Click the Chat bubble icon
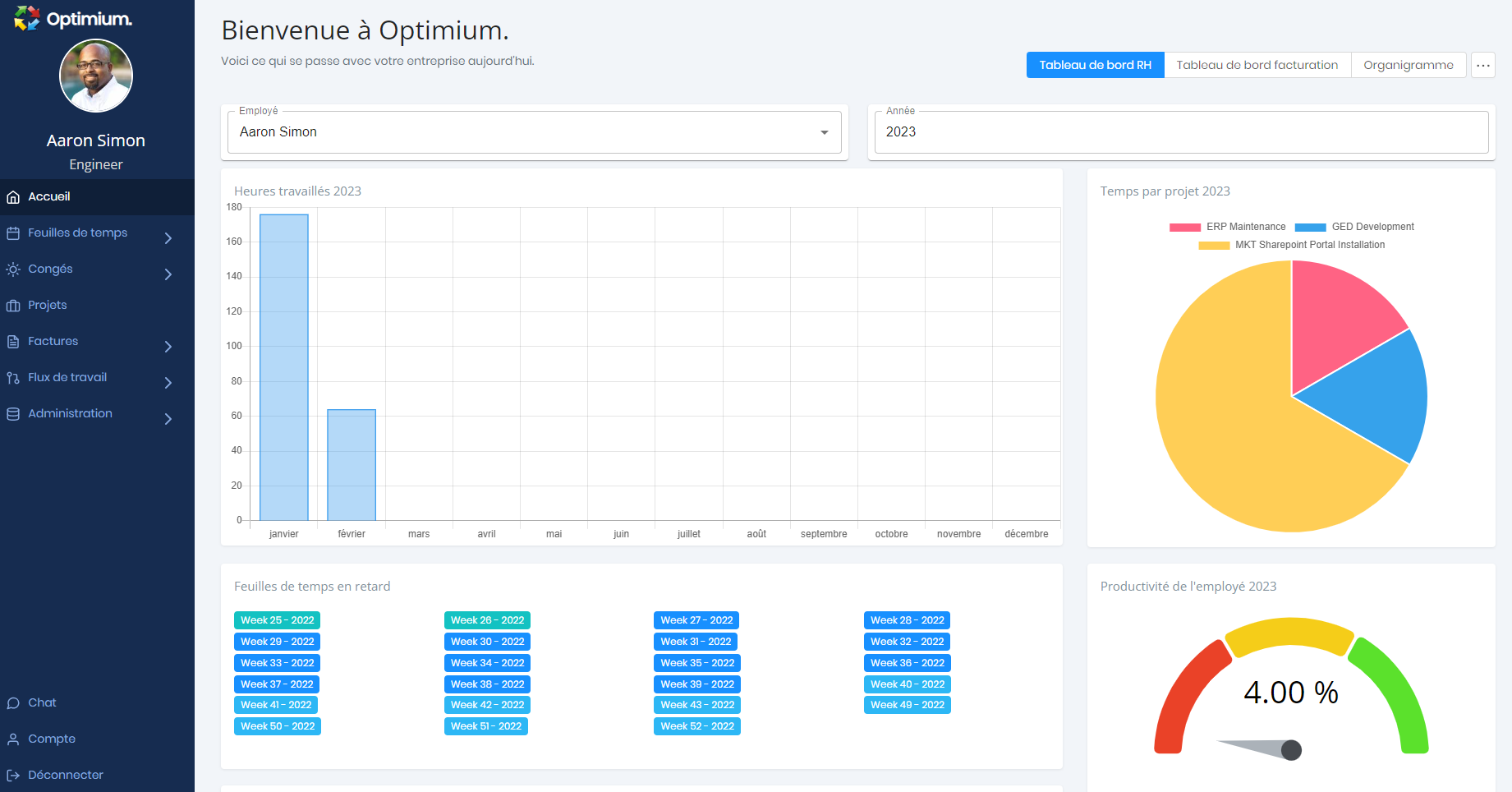Image resolution: width=1512 pixels, height=792 pixels. (13, 703)
